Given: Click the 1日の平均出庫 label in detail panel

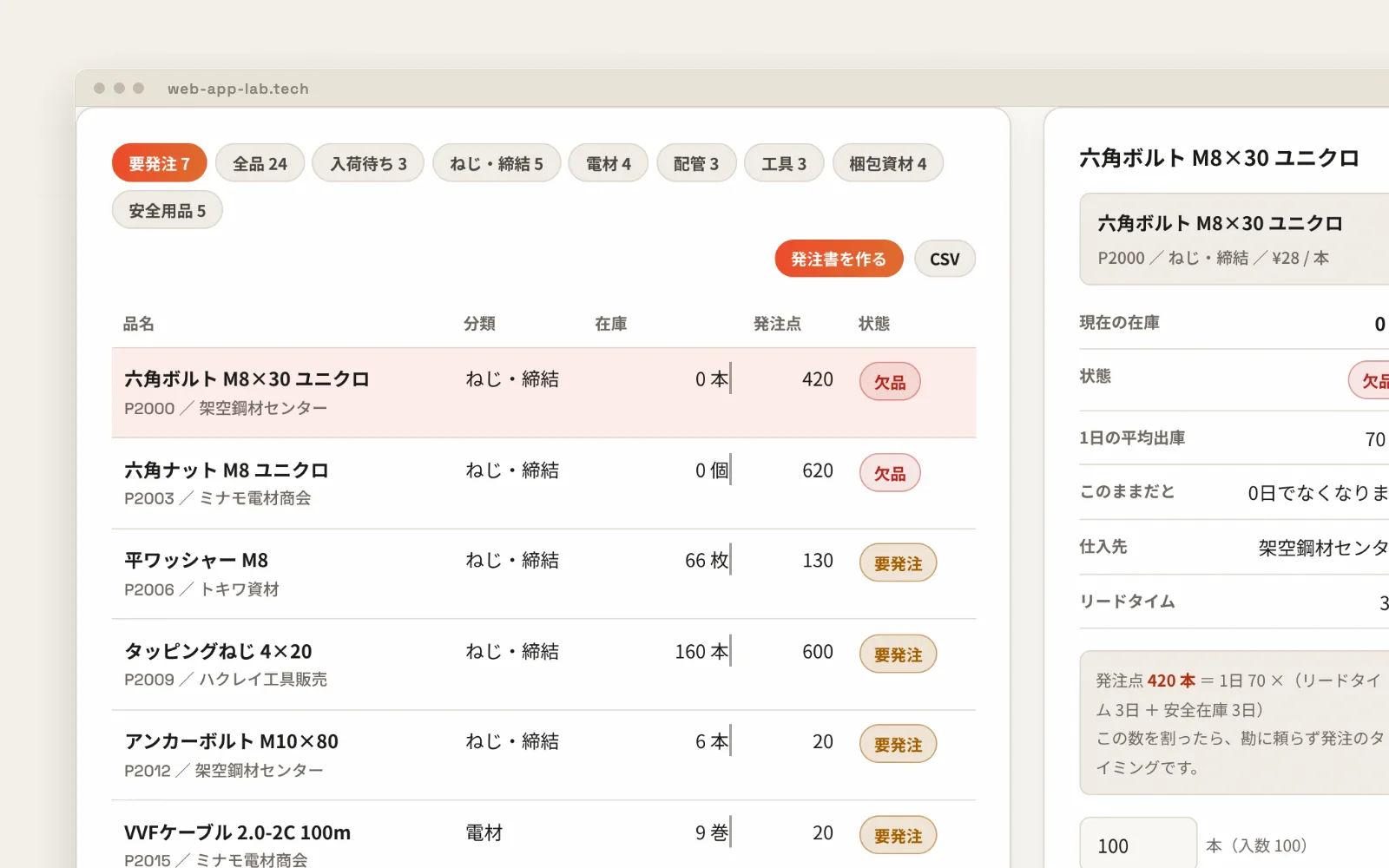Looking at the screenshot, I should click(x=1132, y=437).
